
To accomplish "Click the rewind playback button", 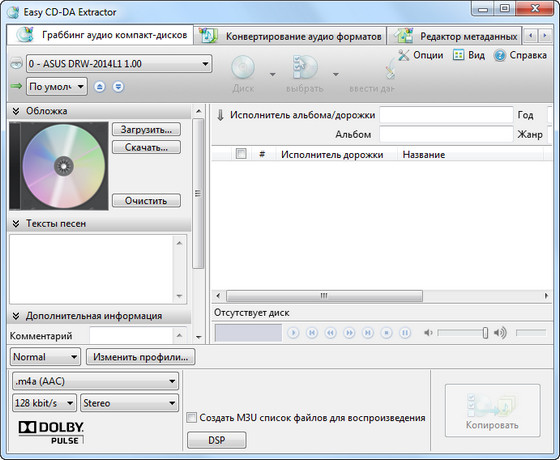I will [x=330, y=333].
